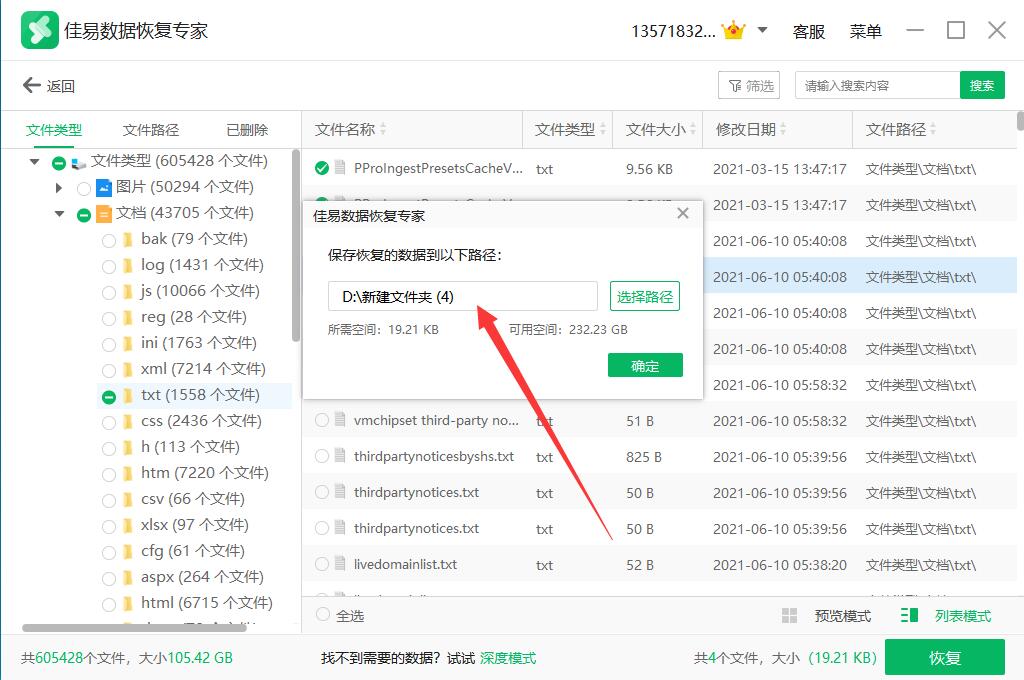Switch to 预览模式 grid view icon

point(790,615)
